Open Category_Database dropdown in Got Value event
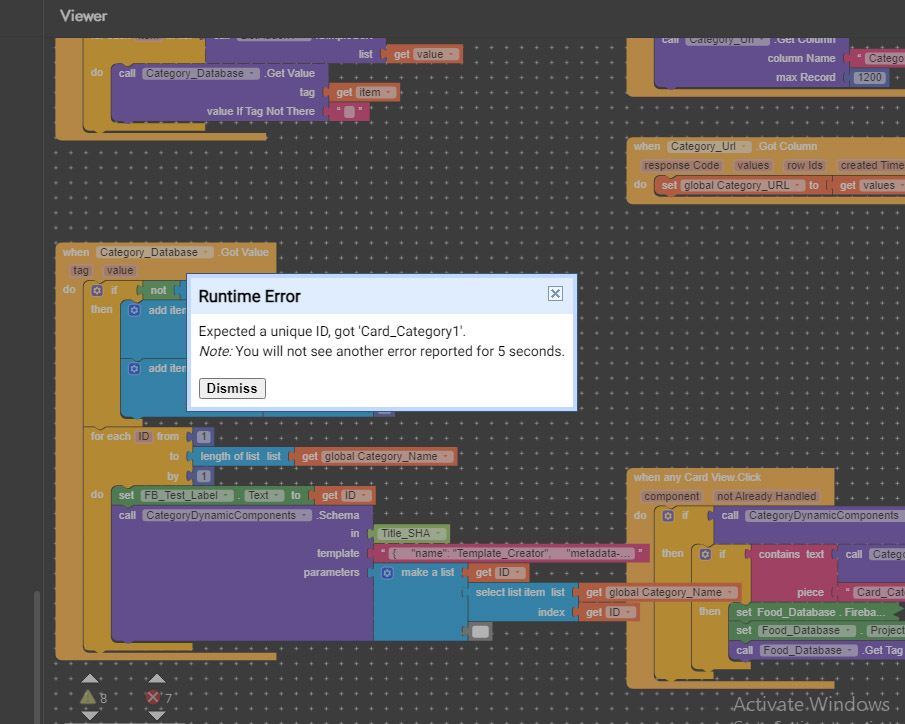The height and width of the screenshot is (724, 905). 205,252
